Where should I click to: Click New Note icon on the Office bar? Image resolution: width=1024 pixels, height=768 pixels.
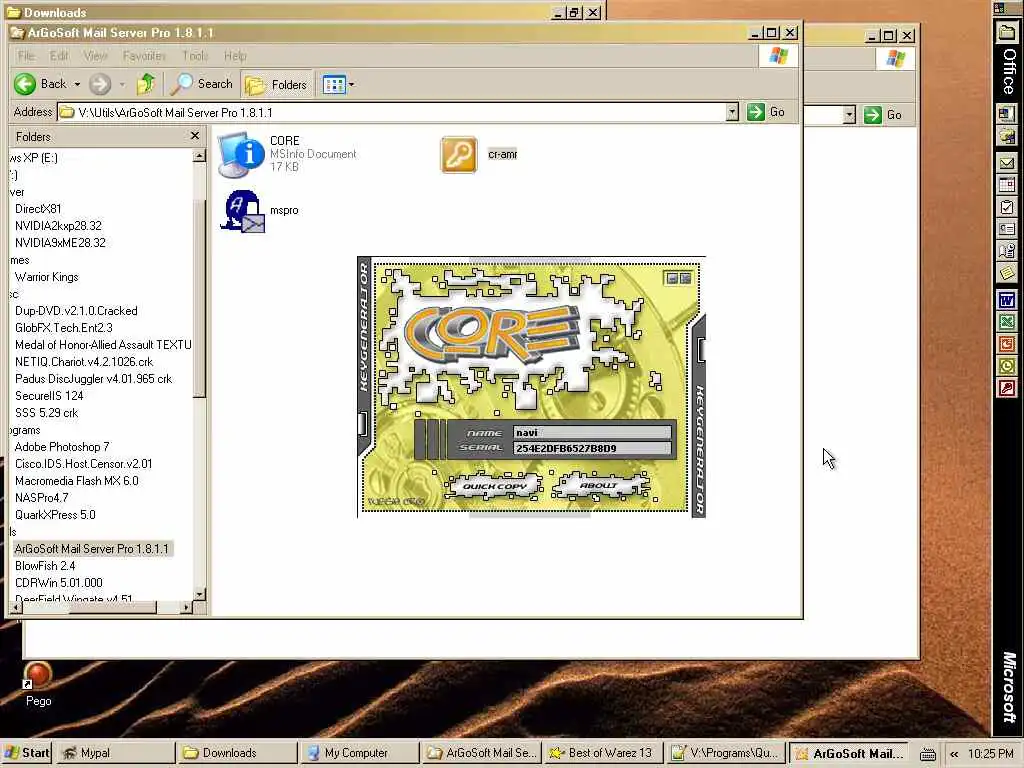click(1007, 273)
